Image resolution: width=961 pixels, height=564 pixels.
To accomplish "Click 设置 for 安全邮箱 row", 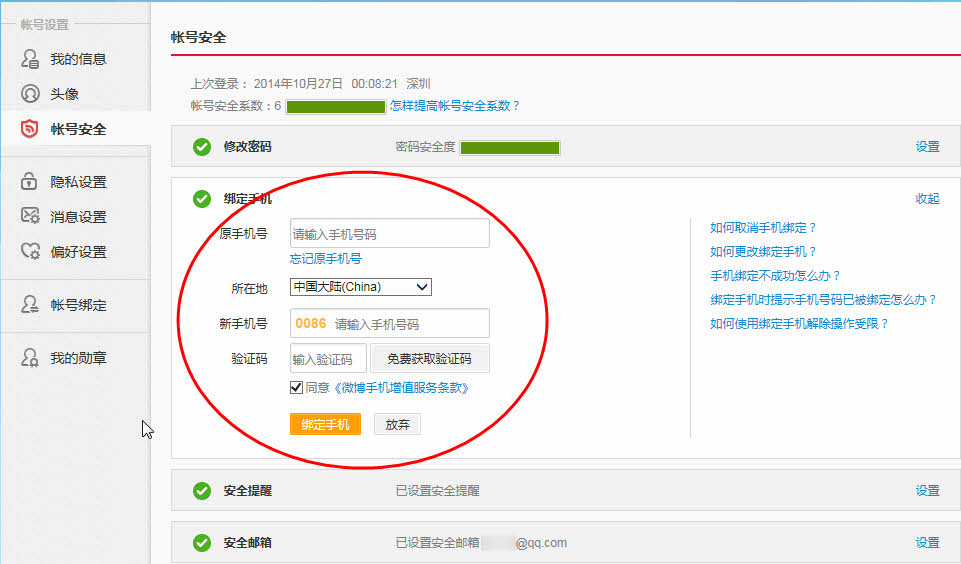I will 927,543.
